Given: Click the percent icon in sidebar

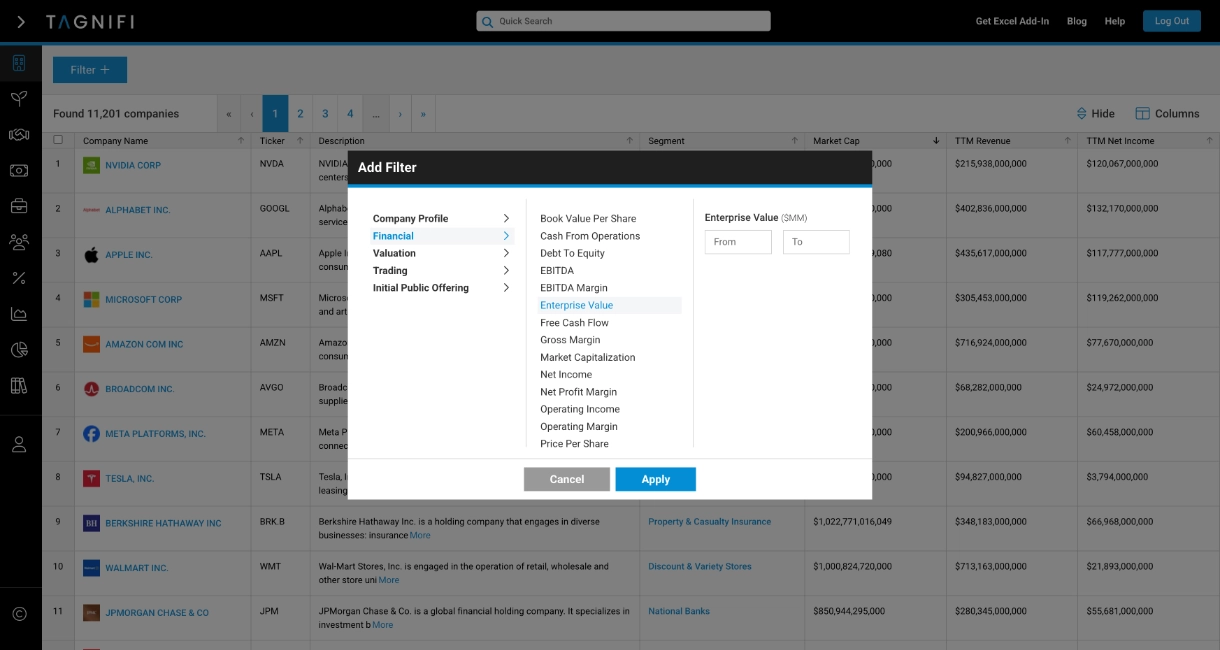Looking at the screenshot, I should pyautogui.click(x=19, y=278).
